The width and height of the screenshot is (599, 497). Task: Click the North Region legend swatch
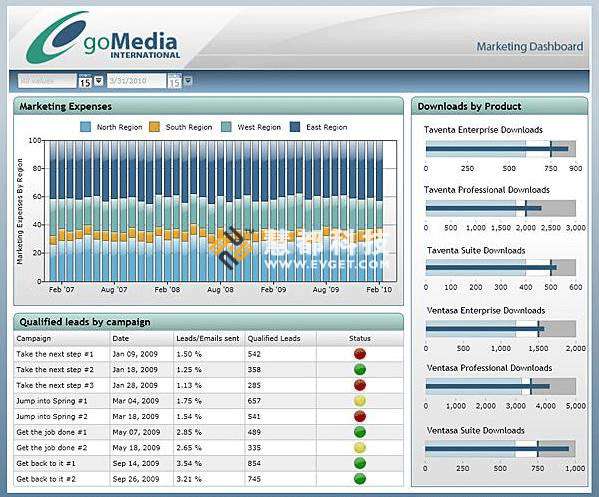86,127
